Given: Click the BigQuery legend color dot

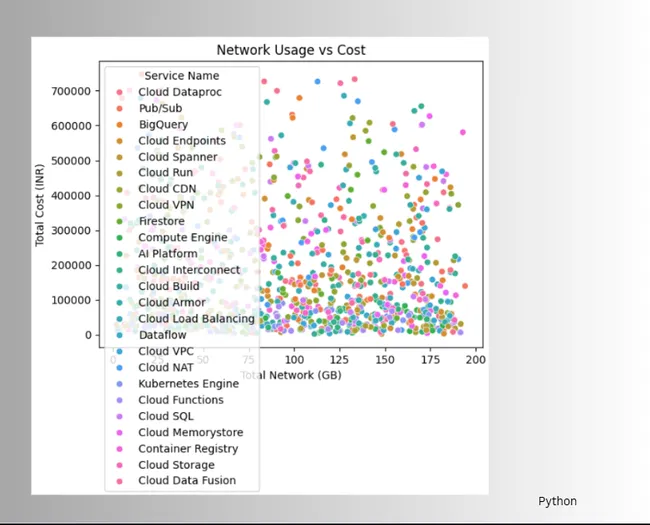Looking at the screenshot, I should point(119,125).
